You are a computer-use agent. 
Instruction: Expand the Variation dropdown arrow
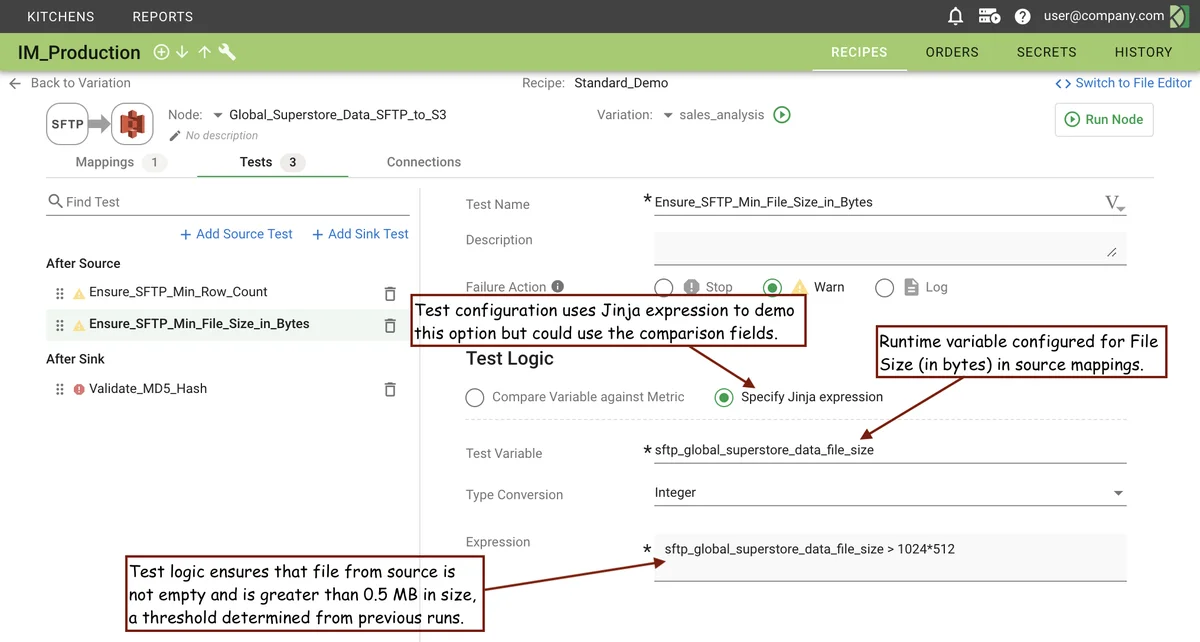point(668,115)
